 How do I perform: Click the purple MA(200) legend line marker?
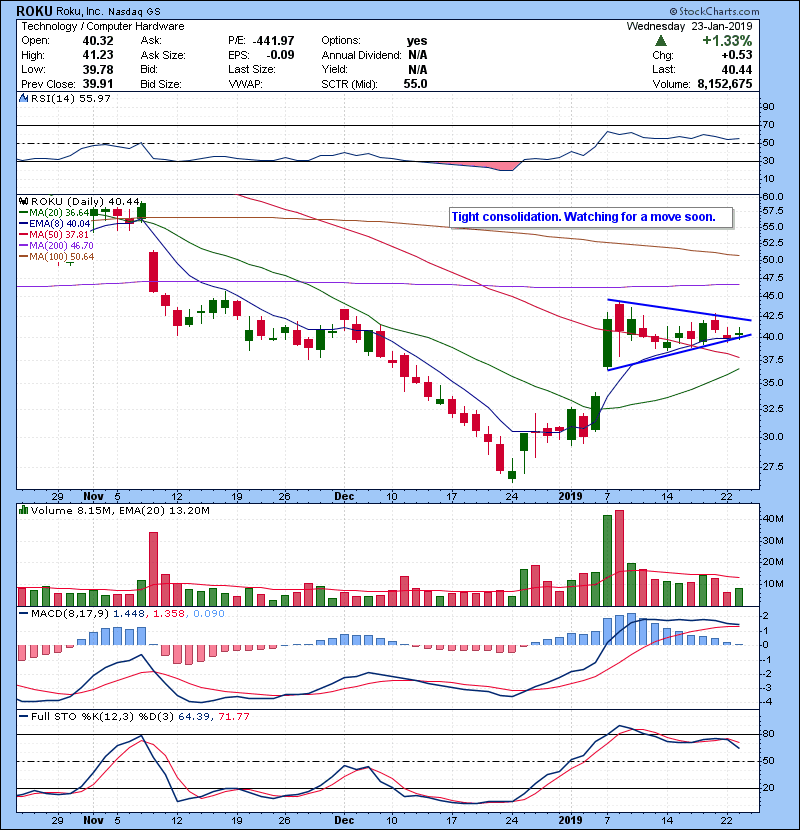pos(23,246)
